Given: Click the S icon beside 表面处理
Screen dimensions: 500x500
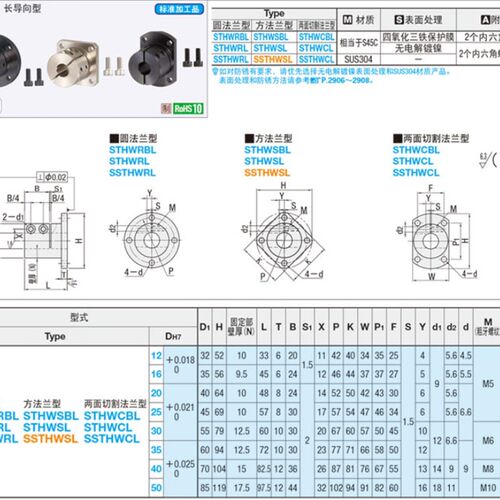Looking at the screenshot, I should (x=399, y=20).
